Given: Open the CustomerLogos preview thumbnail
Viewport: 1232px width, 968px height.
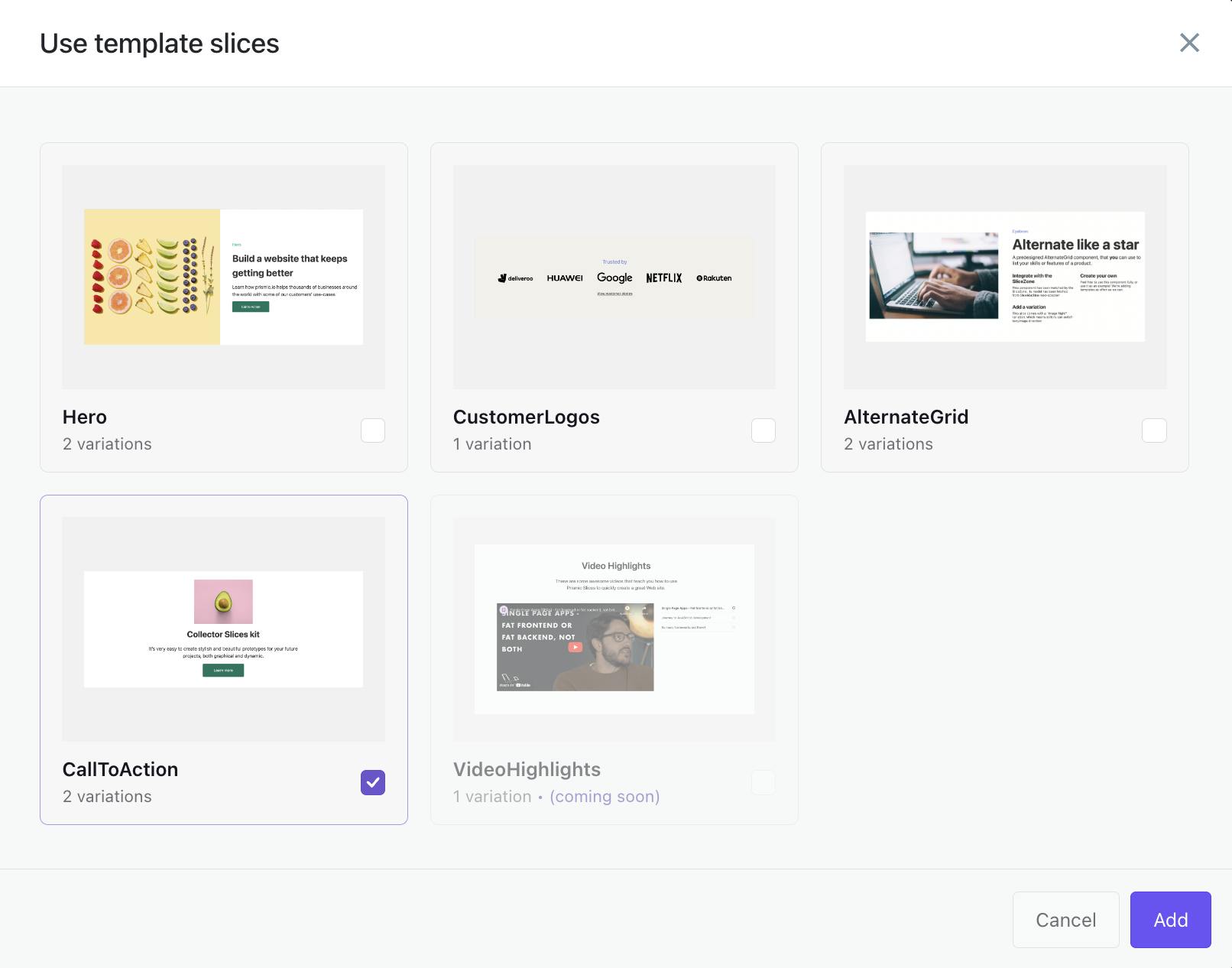Looking at the screenshot, I should click(x=614, y=277).
